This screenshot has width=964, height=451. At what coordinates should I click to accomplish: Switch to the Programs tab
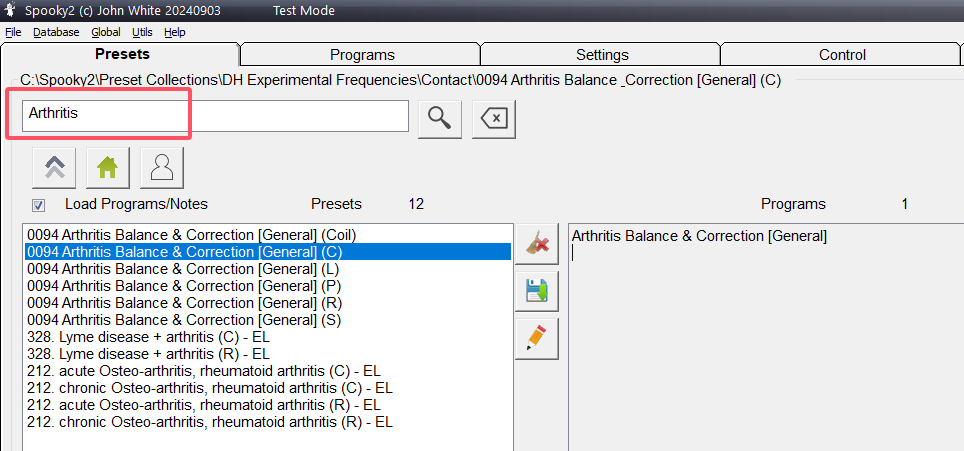(362, 55)
